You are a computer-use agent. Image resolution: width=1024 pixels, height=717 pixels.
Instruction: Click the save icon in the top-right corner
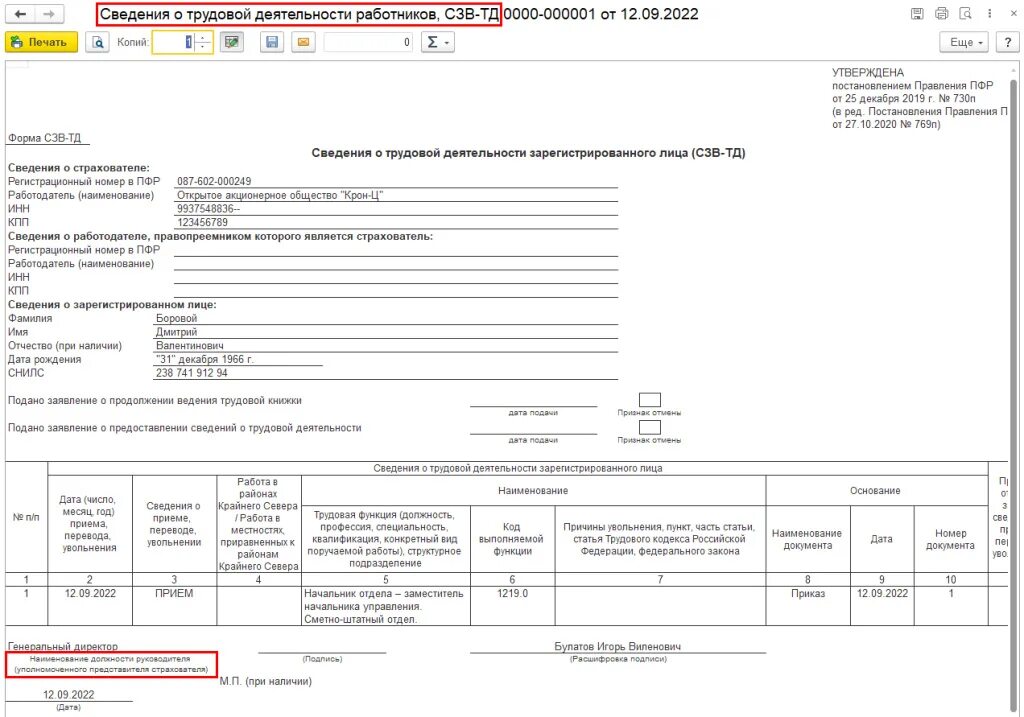917,13
